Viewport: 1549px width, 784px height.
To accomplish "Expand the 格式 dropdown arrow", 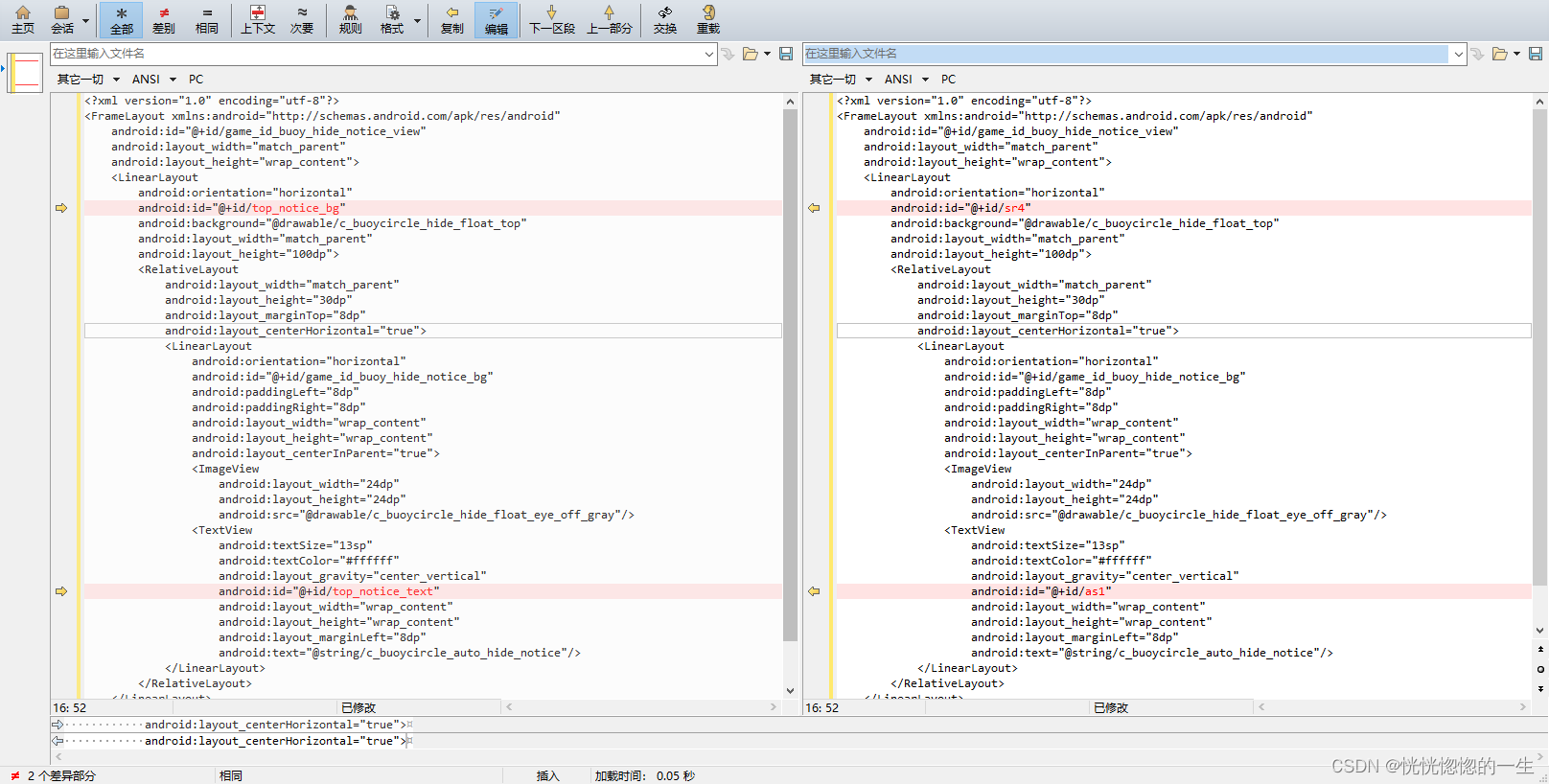I will coord(417,20).
